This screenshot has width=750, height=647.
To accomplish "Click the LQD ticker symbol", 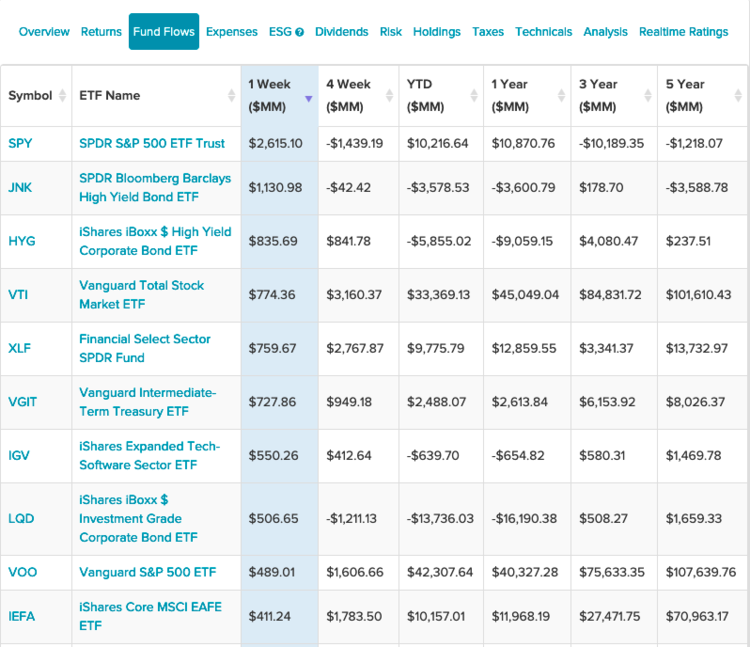I will pos(20,519).
